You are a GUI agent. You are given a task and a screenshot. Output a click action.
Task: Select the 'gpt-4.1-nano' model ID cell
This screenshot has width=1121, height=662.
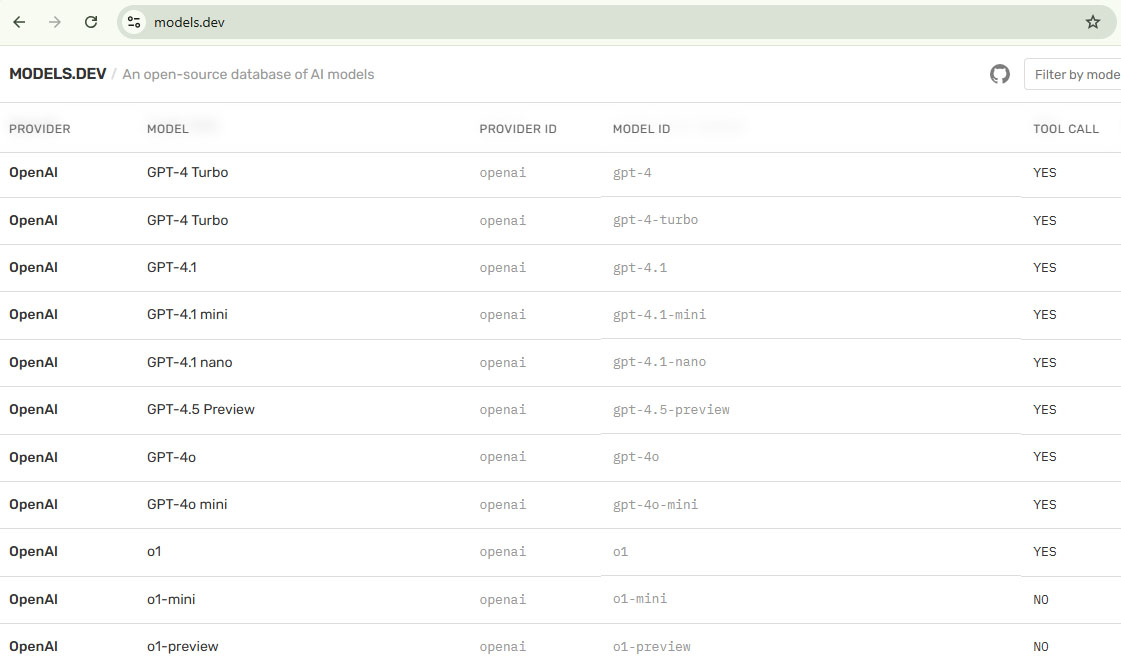pos(659,362)
